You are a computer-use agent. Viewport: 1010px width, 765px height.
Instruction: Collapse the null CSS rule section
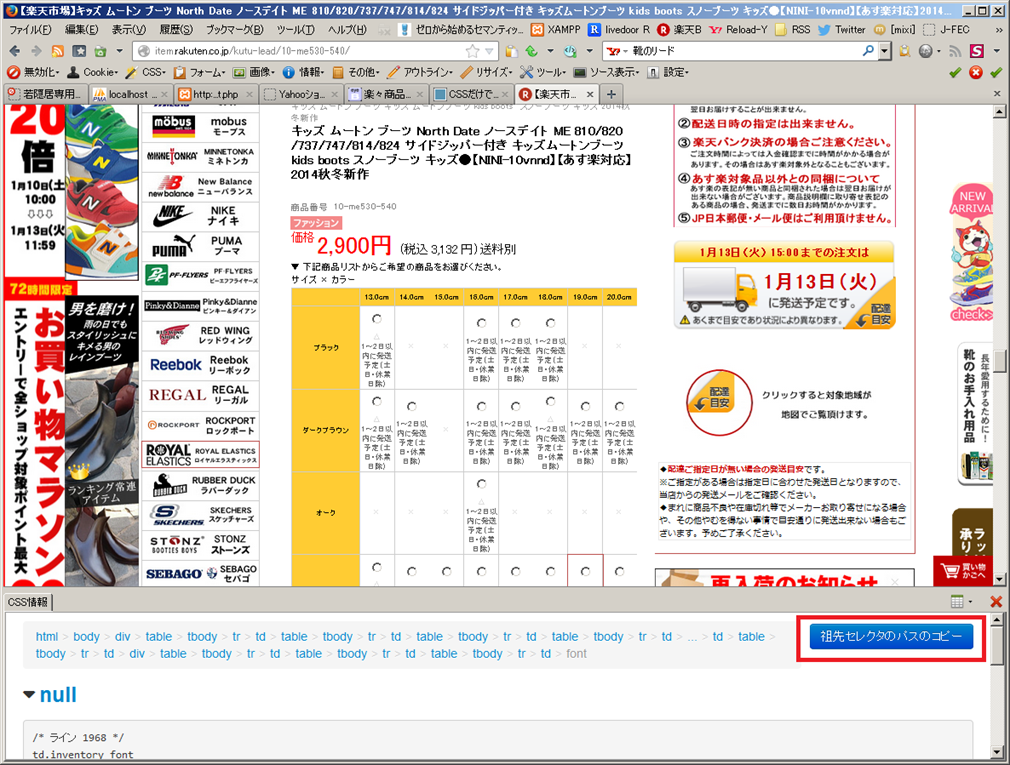[29, 695]
